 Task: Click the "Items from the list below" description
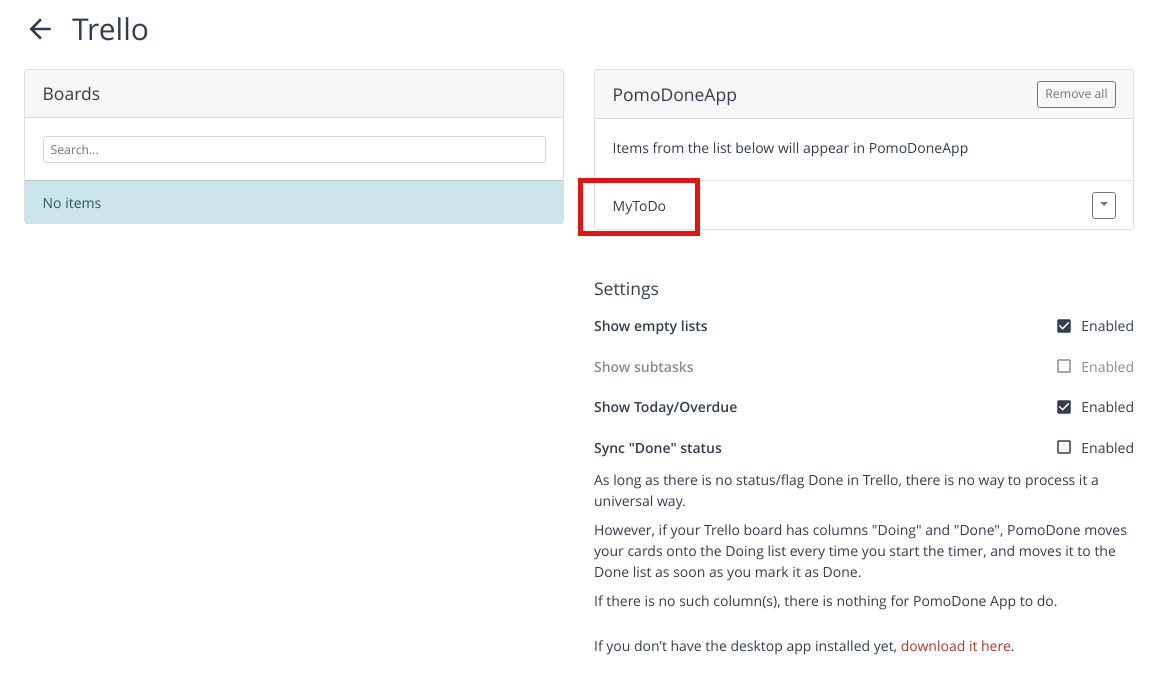point(790,148)
